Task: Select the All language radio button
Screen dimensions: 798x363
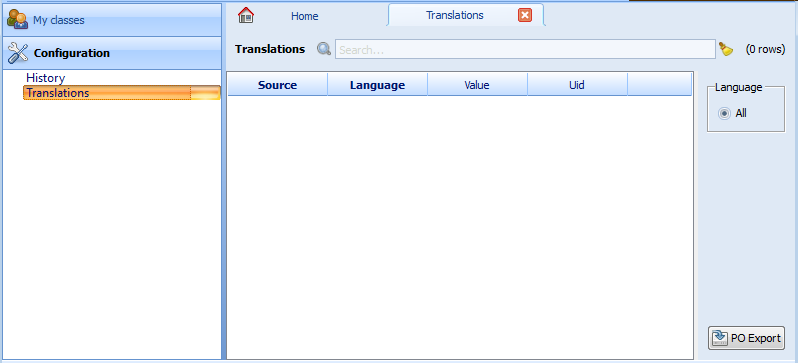Action: (724, 114)
